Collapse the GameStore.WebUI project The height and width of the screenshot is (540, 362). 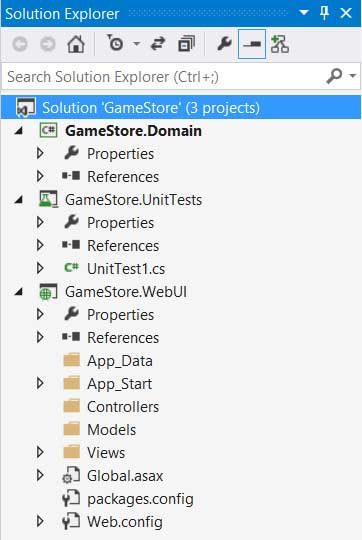[x=19, y=292]
